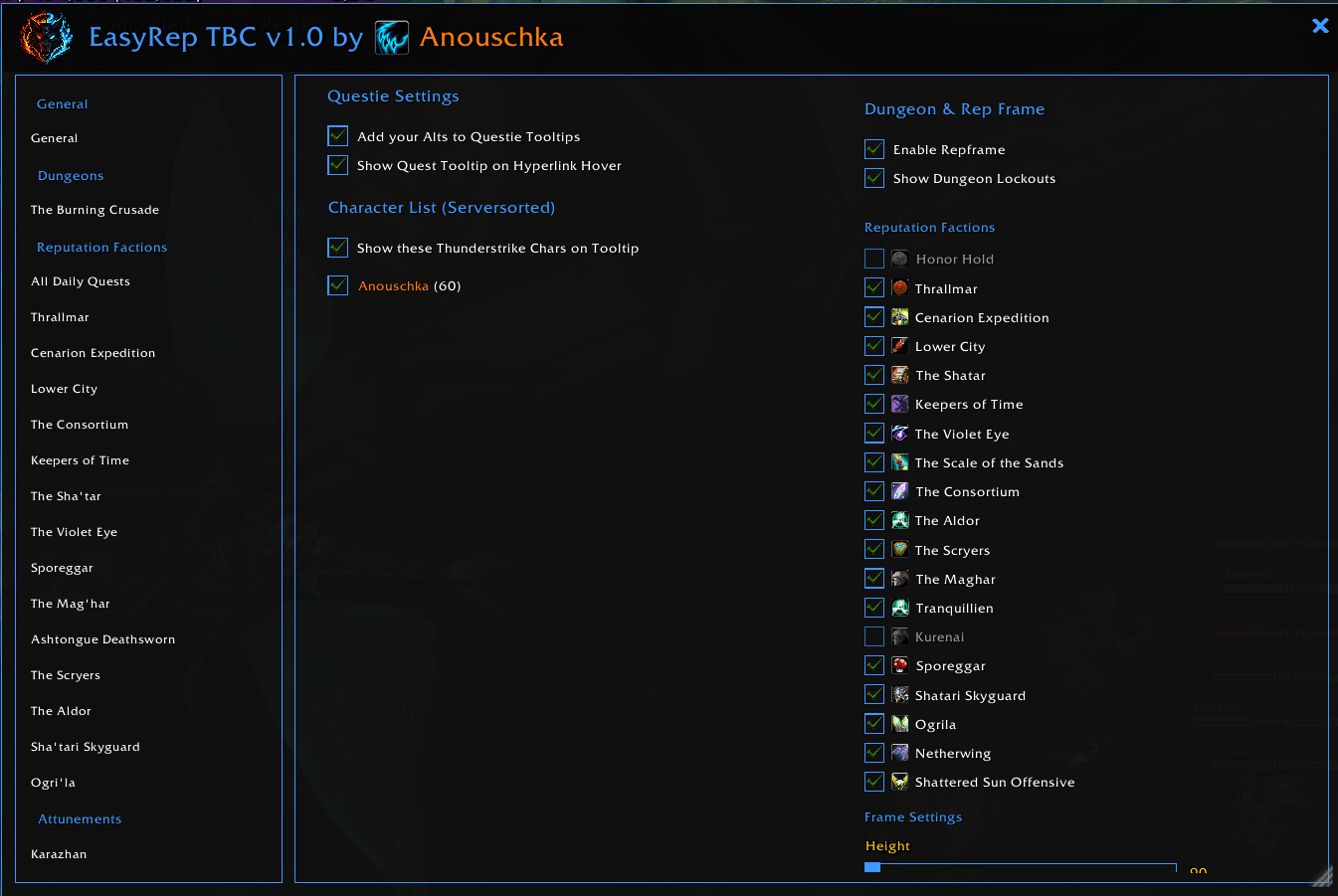Image resolution: width=1338 pixels, height=896 pixels.
Task: Select The Aldor in the sidebar
Action: (x=62, y=711)
